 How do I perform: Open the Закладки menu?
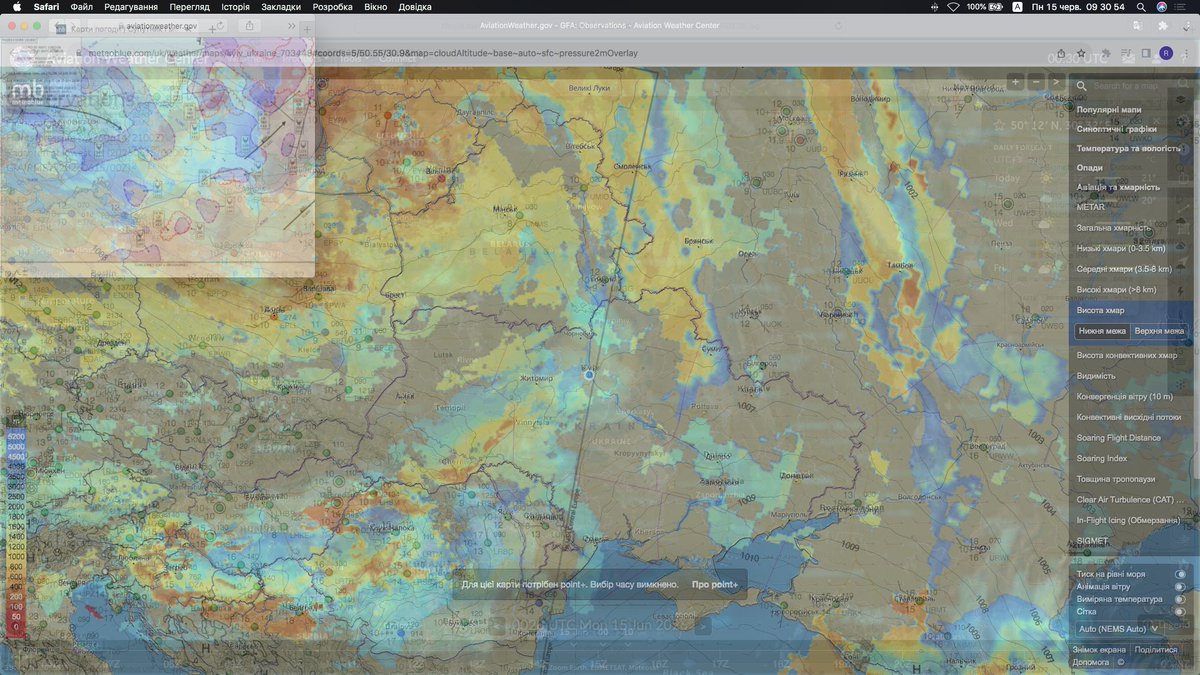pos(281,6)
